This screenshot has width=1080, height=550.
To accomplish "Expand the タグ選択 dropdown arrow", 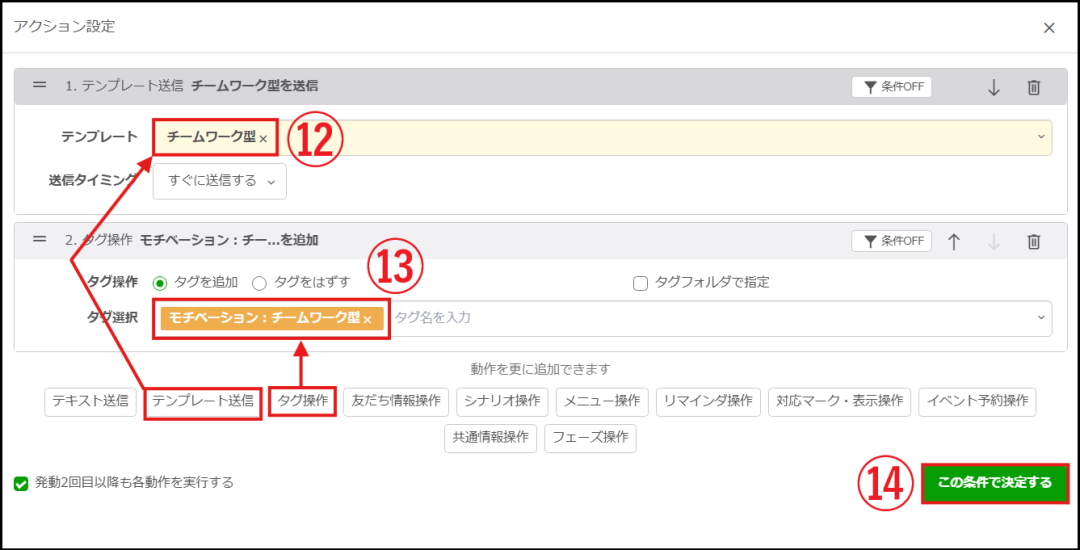I will point(1041,318).
